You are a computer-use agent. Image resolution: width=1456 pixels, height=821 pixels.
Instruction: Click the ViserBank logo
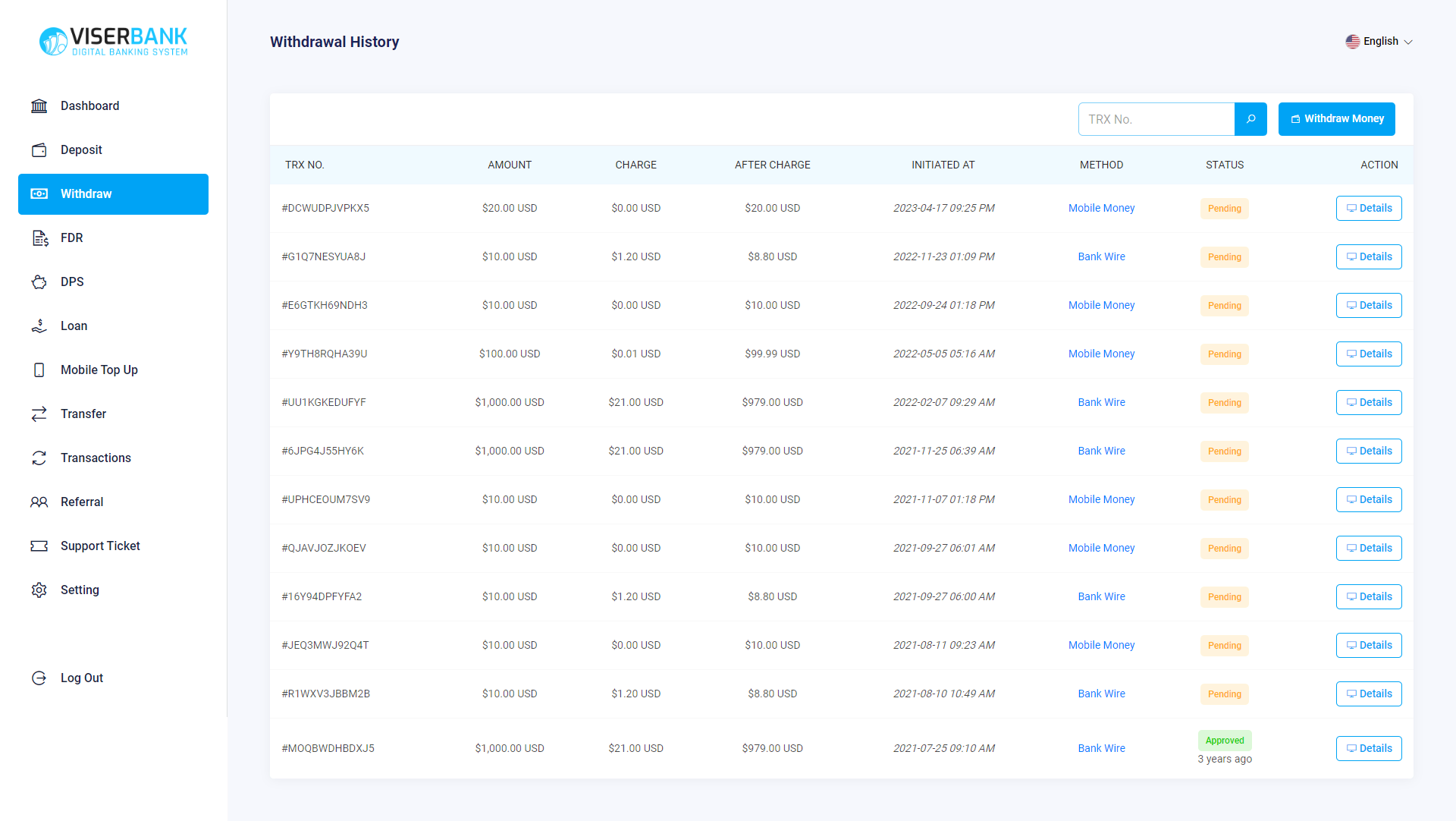114,41
